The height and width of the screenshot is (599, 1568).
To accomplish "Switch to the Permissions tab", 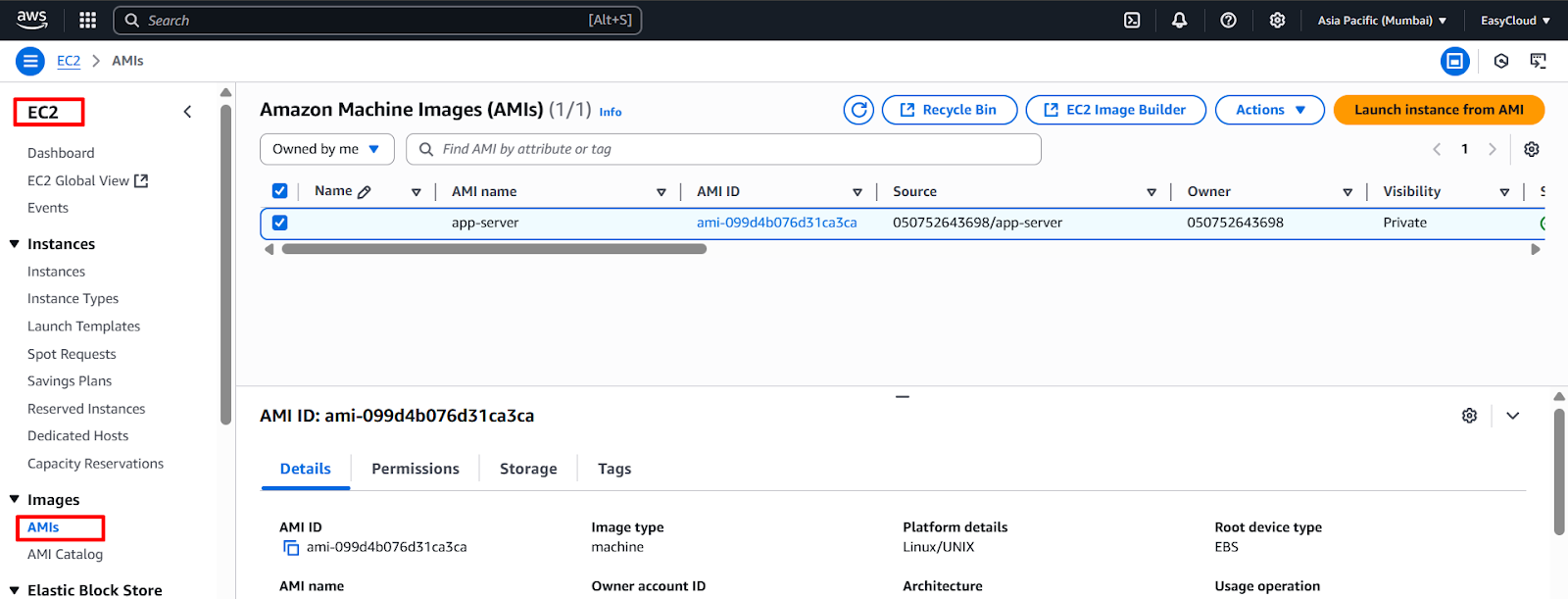I will coord(416,469).
